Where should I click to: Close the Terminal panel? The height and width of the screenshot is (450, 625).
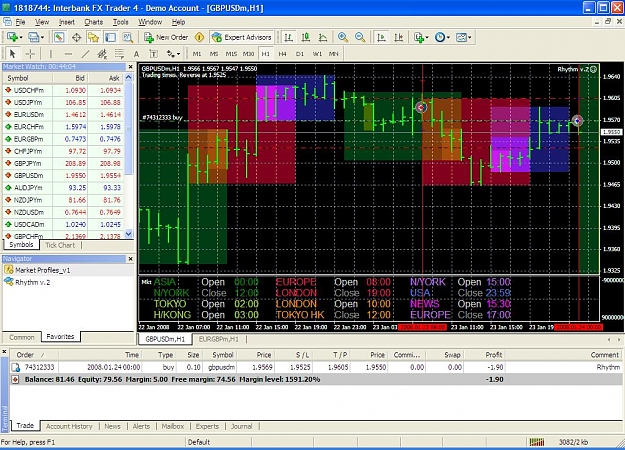tap(4, 352)
